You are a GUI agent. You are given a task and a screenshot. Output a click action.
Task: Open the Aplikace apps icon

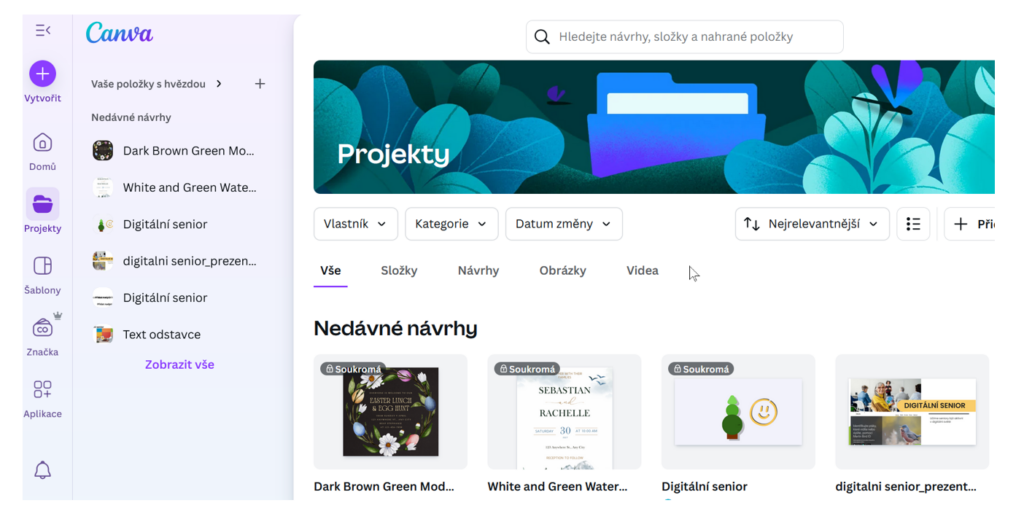point(42,389)
